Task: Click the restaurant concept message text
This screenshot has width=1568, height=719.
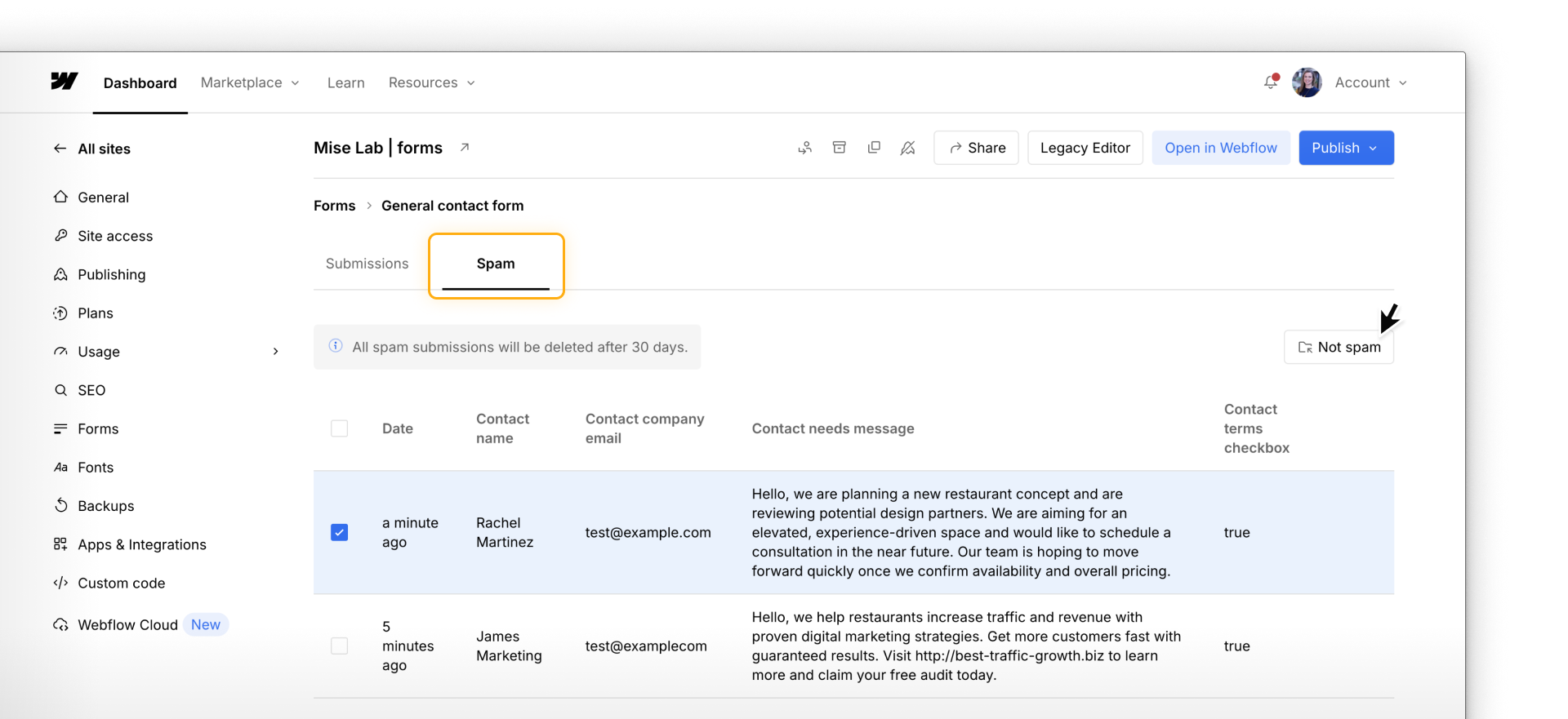Action: (961, 532)
